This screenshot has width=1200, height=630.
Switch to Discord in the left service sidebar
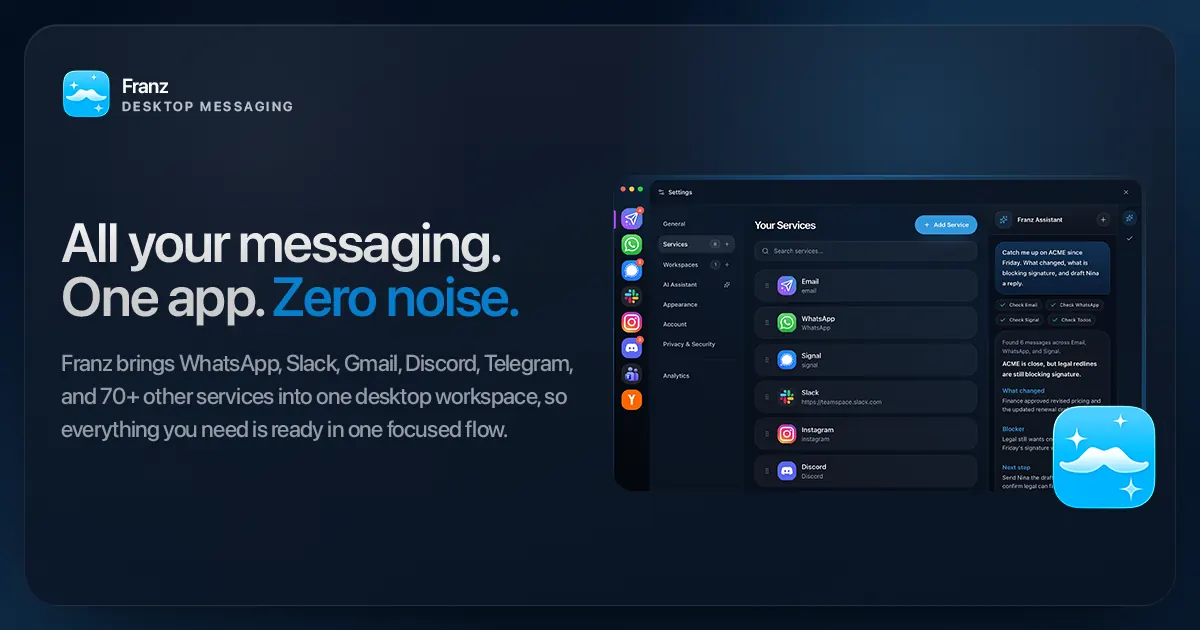pyautogui.click(x=631, y=348)
